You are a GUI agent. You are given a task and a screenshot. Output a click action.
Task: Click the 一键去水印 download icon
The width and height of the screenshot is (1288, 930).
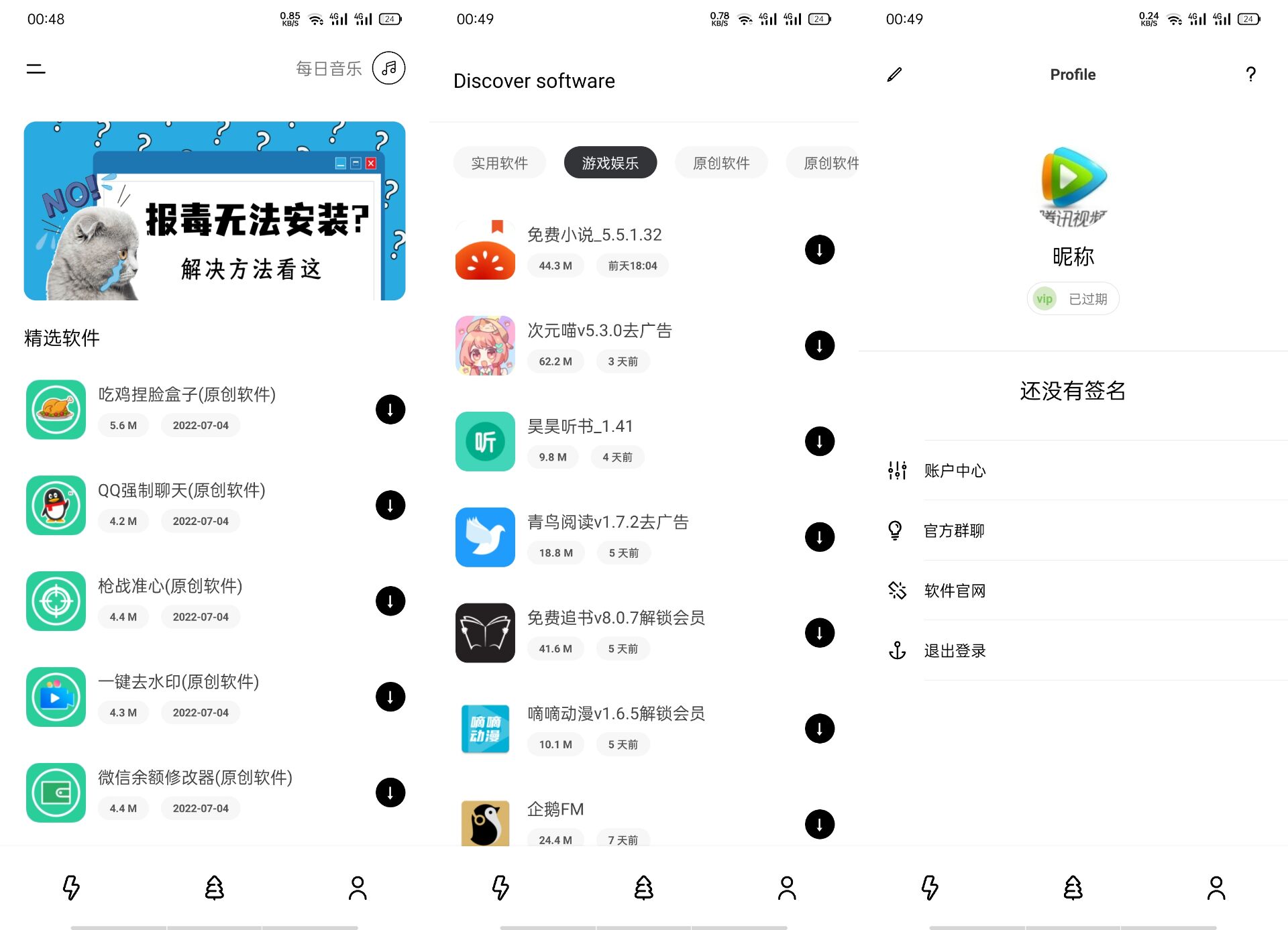[x=390, y=697]
